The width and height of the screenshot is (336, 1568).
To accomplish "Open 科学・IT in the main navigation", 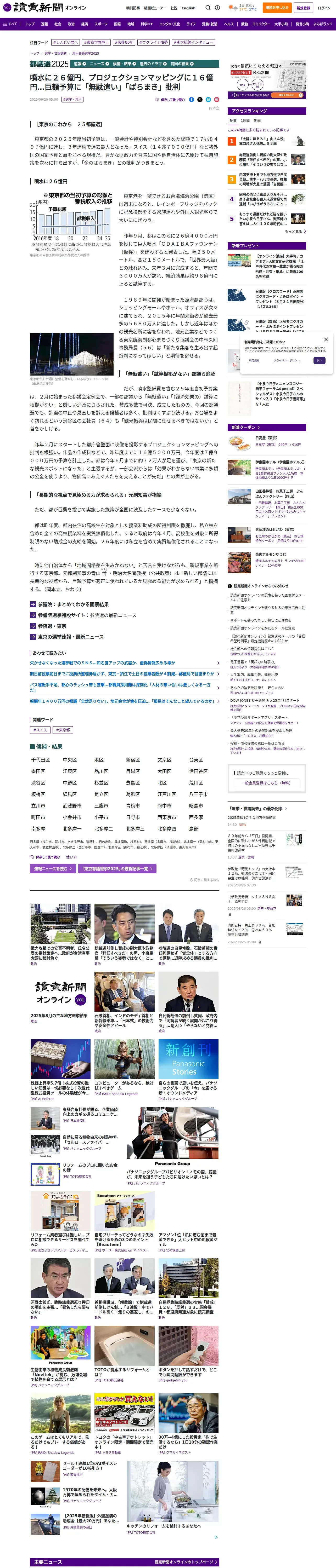I will 147,24.
